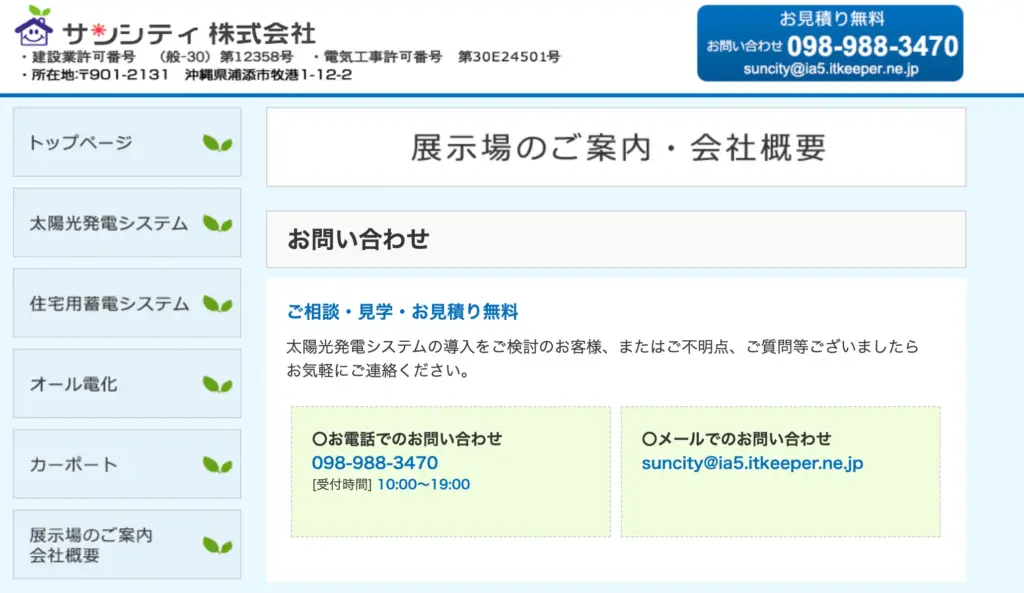Image resolution: width=1024 pixels, height=593 pixels.
Task: Click leaf icon beside トップページ
Action: click(x=217, y=143)
